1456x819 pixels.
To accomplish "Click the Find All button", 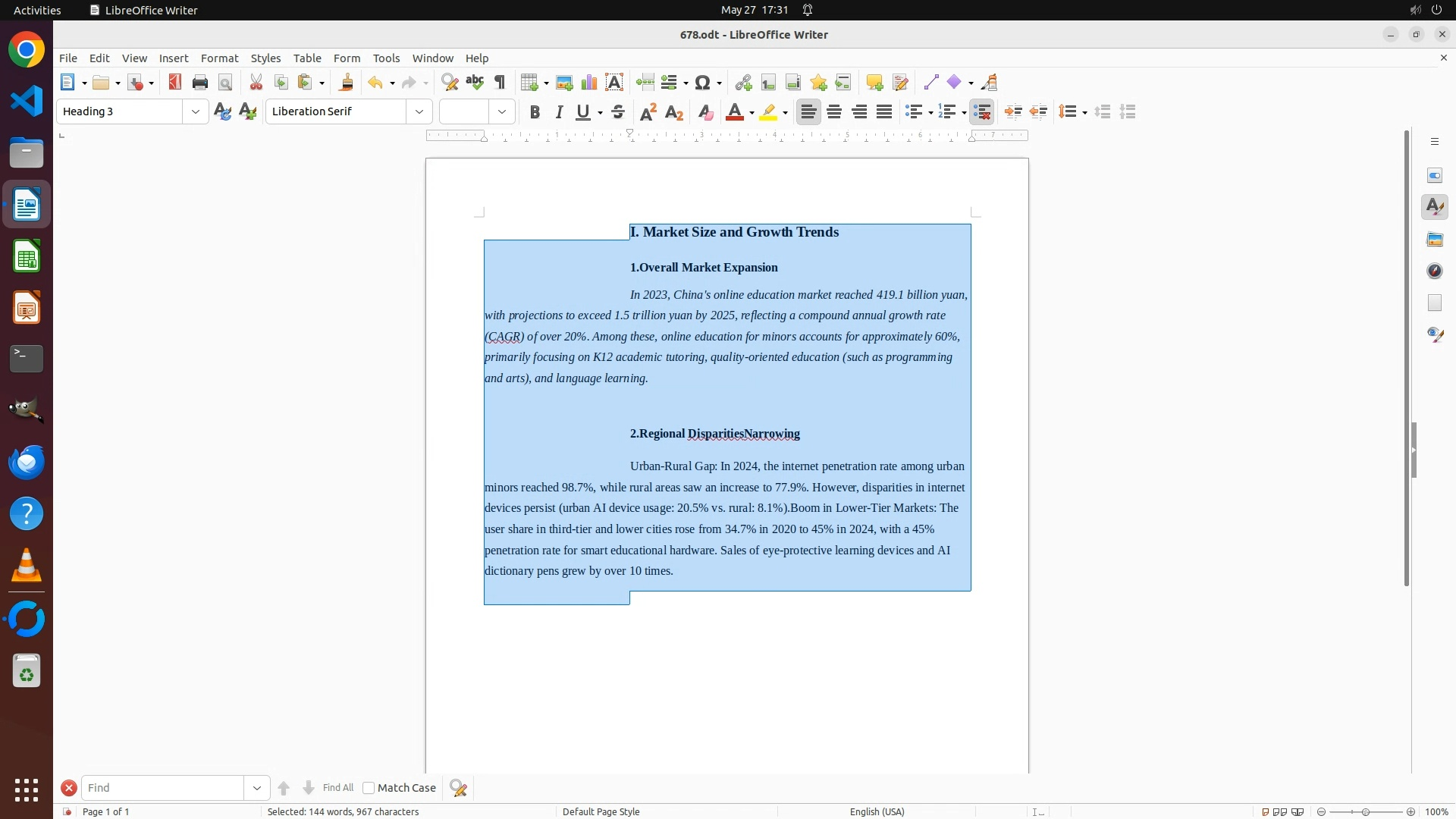I will click(337, 788).
